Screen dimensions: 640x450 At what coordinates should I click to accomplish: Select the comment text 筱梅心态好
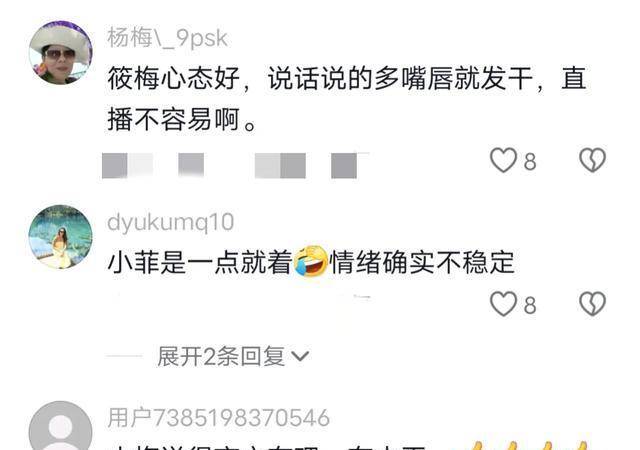click(173, 78)
